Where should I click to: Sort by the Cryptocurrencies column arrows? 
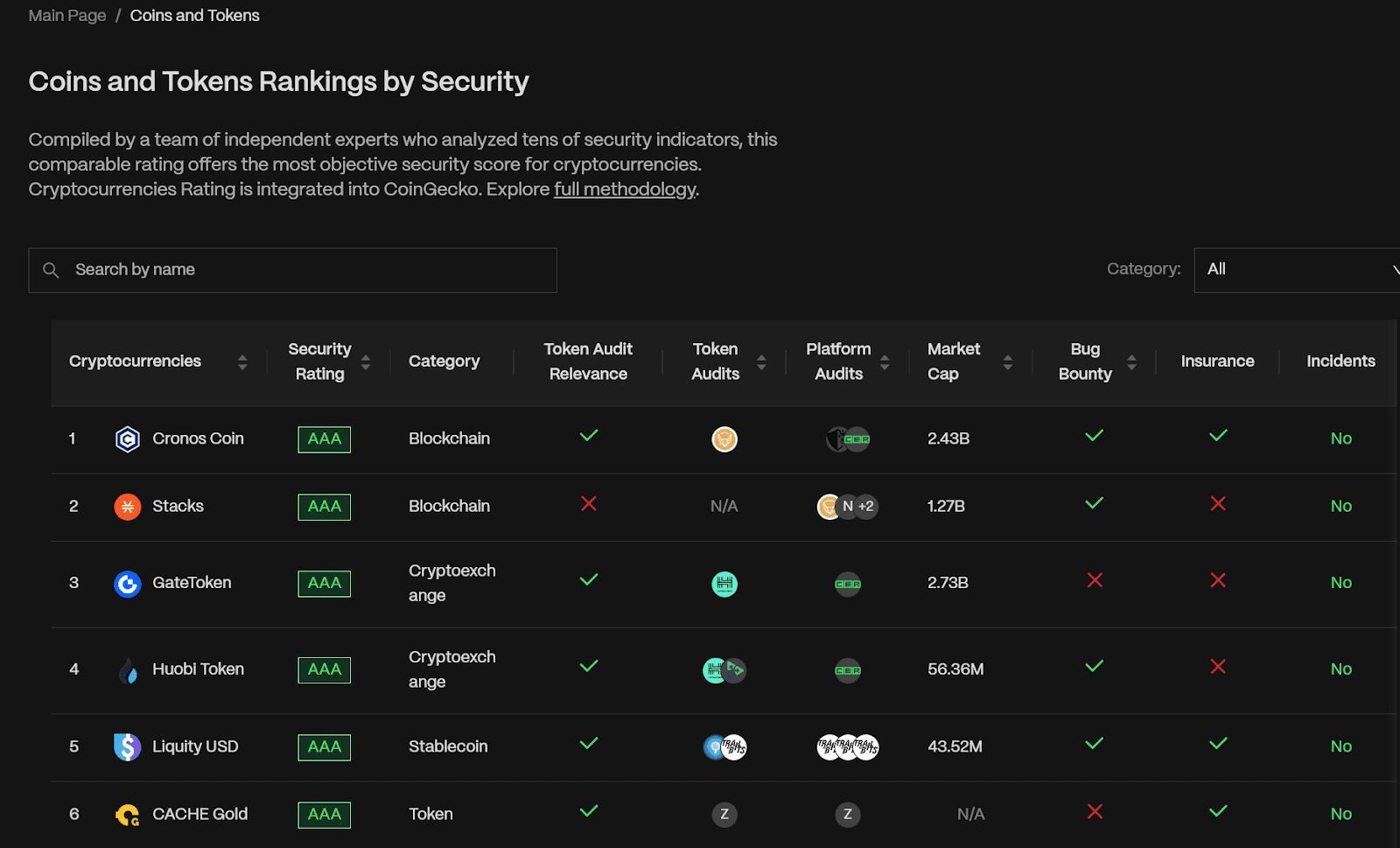pos(242,361)
